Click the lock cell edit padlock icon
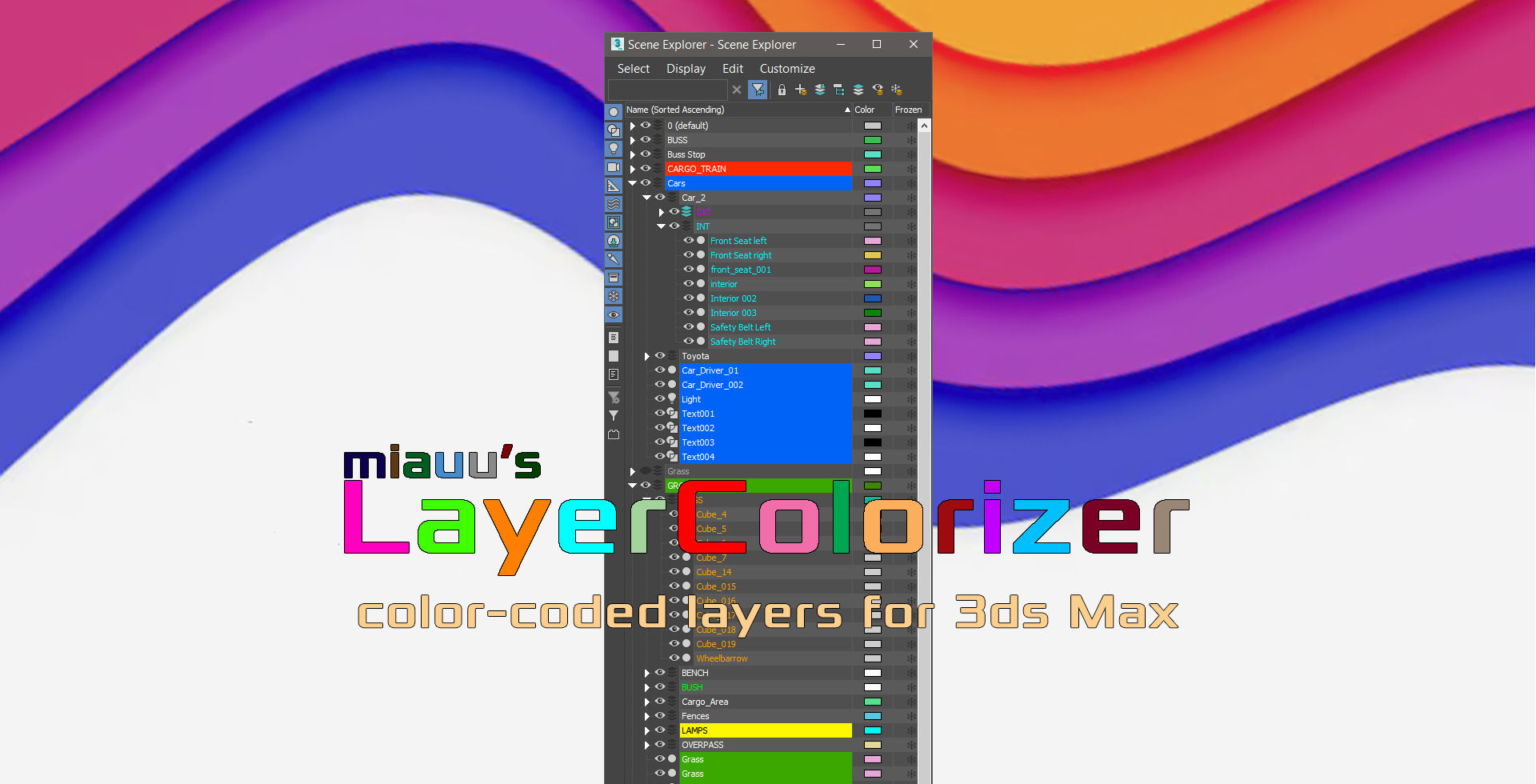 pos(782,90)
